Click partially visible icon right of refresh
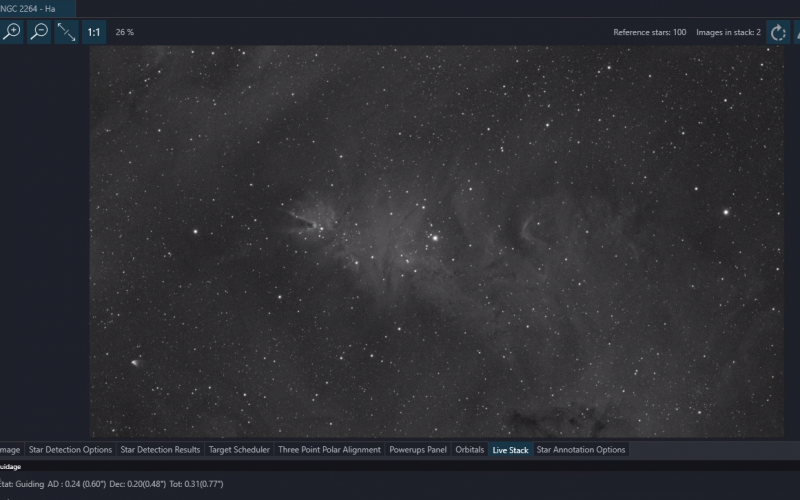Viewport: 800px width, 500px height. pyautogui.click(x=797, y=33)
